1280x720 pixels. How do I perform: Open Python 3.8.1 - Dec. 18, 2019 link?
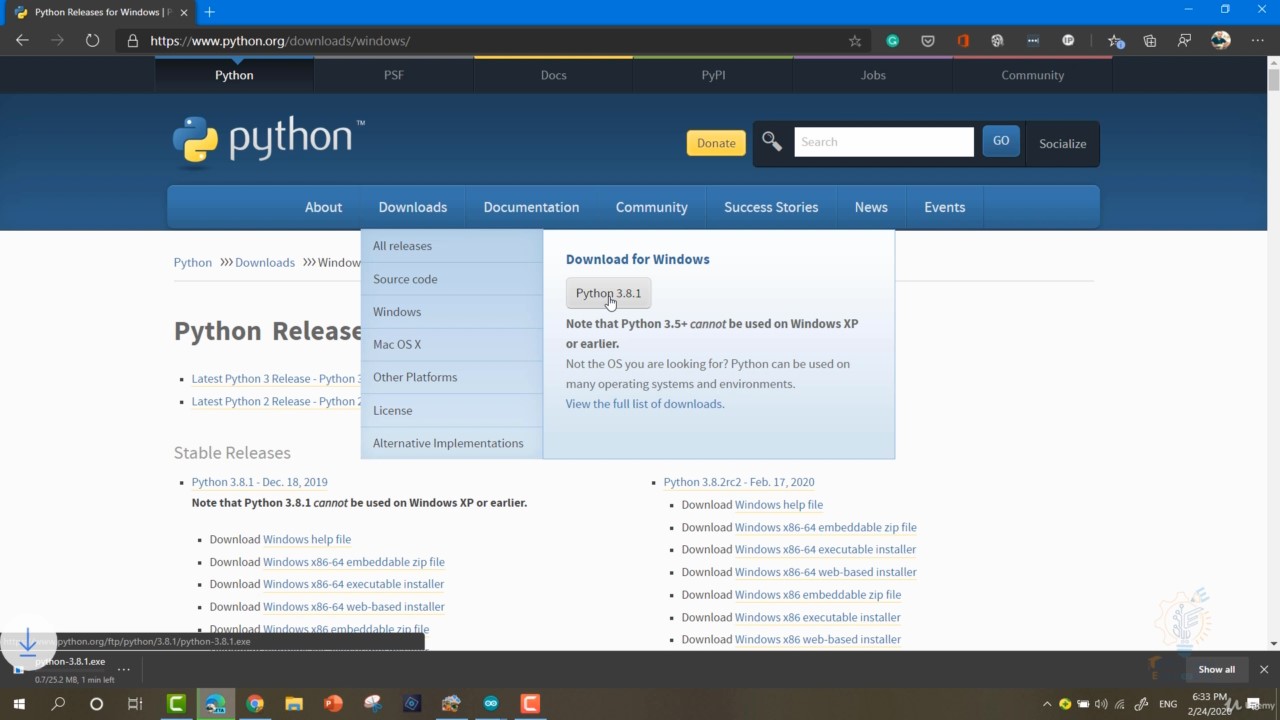260,482
